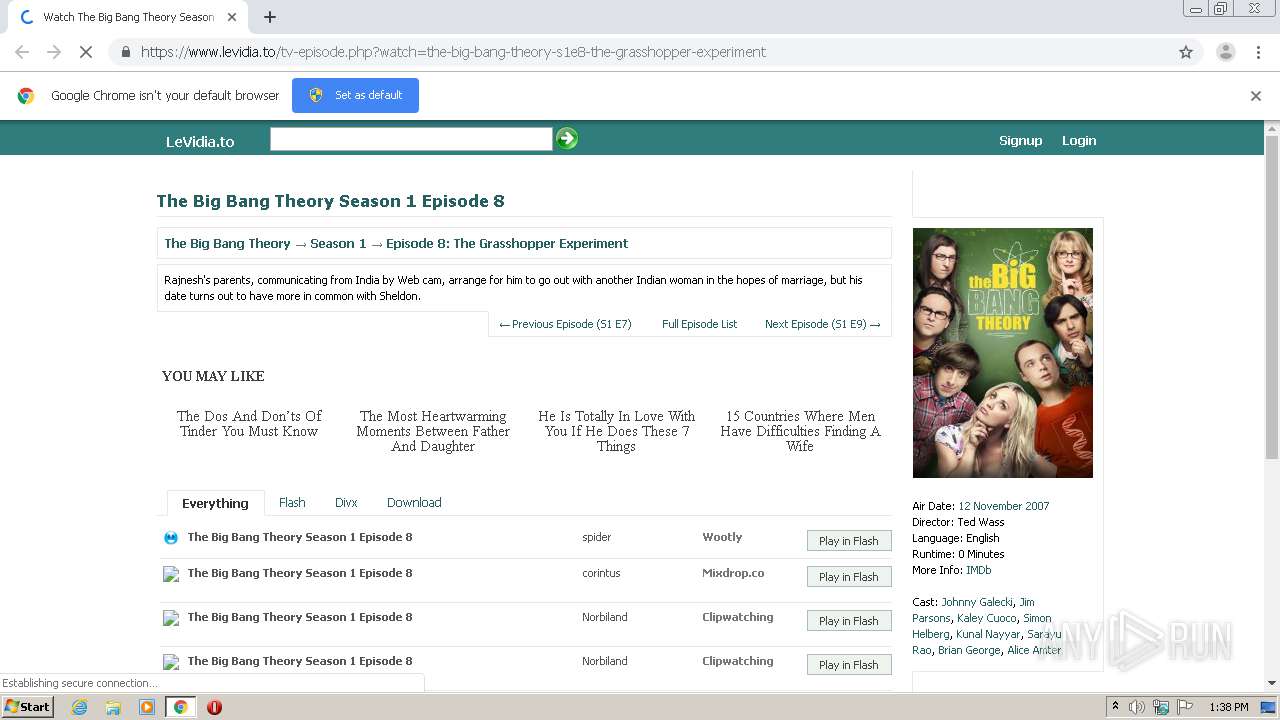The height and width of the screenshot is (720, 1280).
Task: Open the Action Center flag icon
Action: 1185,707
